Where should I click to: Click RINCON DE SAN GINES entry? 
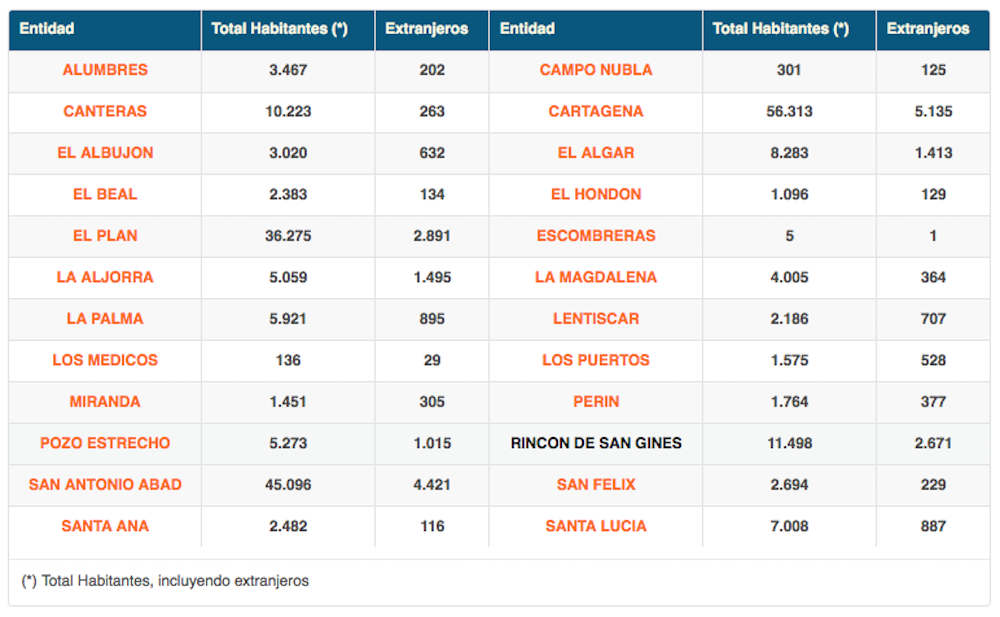click(596, 443)
